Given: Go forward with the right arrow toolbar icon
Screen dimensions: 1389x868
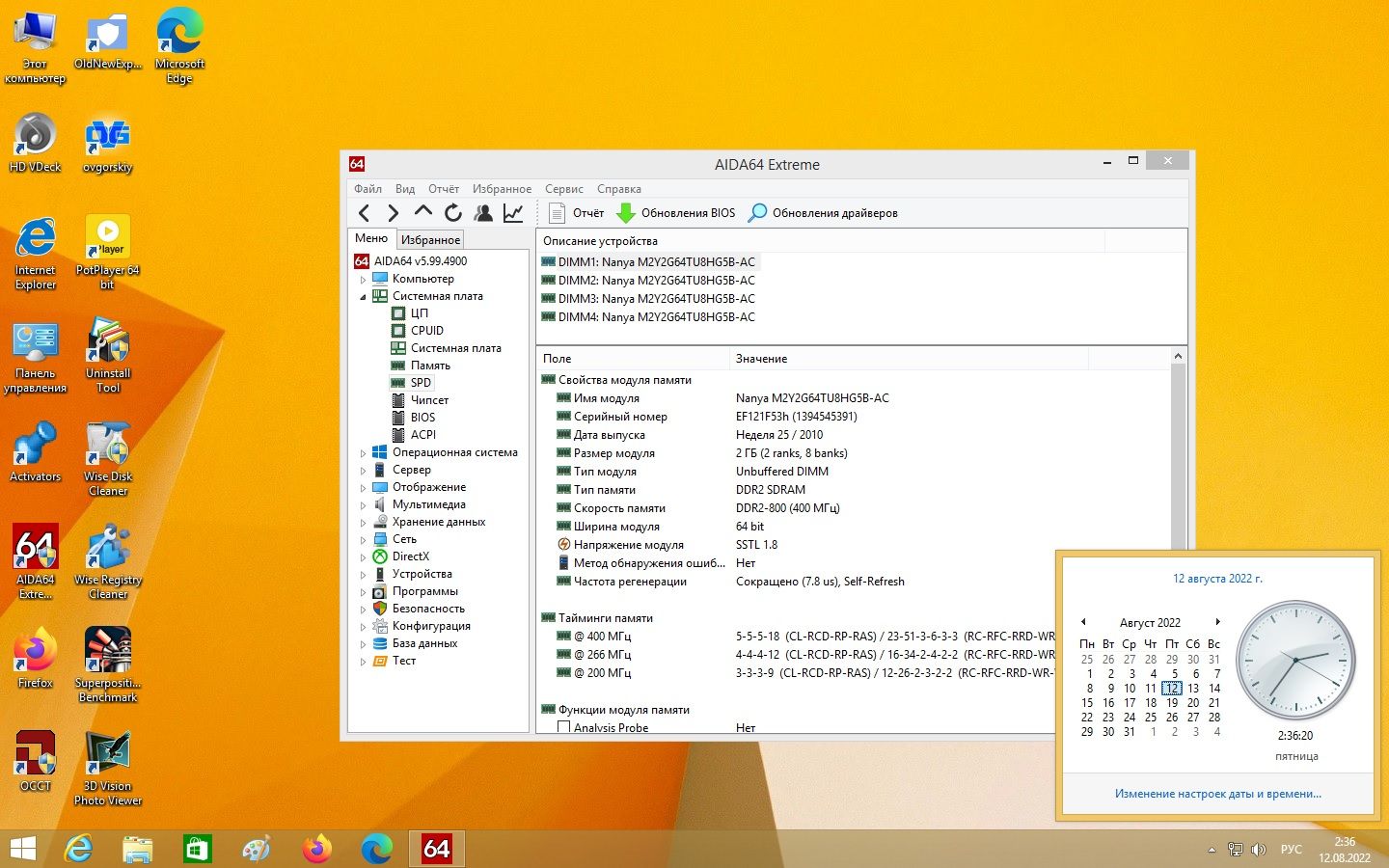Looking at the screenshot, I should coord(393,213).
